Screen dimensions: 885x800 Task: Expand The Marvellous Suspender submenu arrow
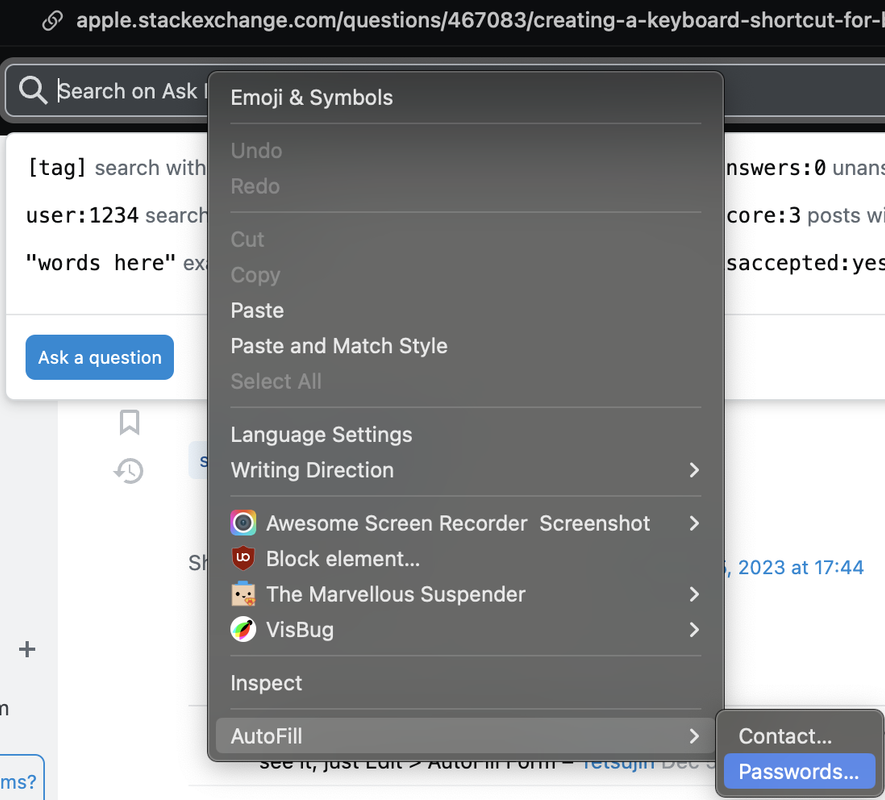[694, 594]
